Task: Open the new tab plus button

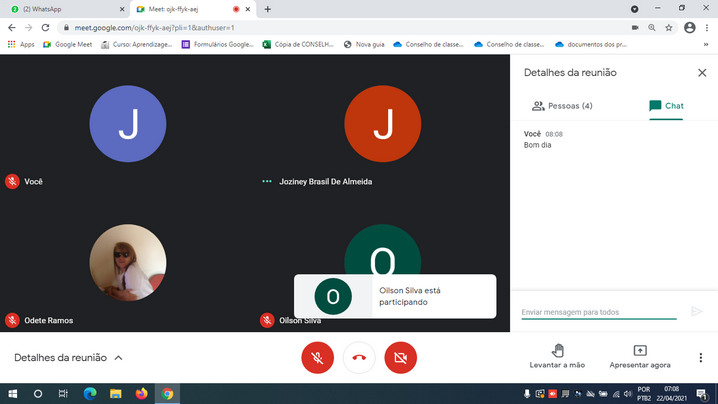Action: click(268, 9)
